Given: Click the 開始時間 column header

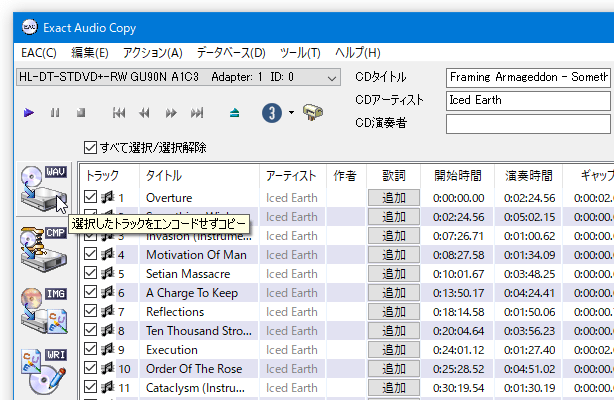Looking at the screenshot, I should (457, 176).
